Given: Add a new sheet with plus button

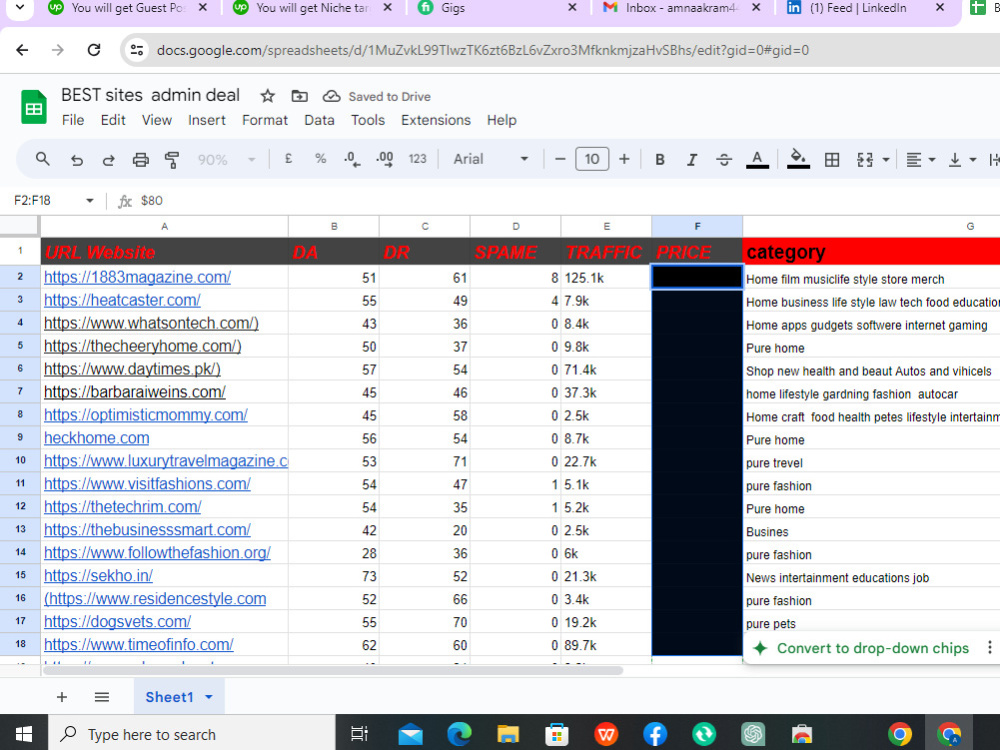Looking at the screenshot, I should tap(62, 696).
